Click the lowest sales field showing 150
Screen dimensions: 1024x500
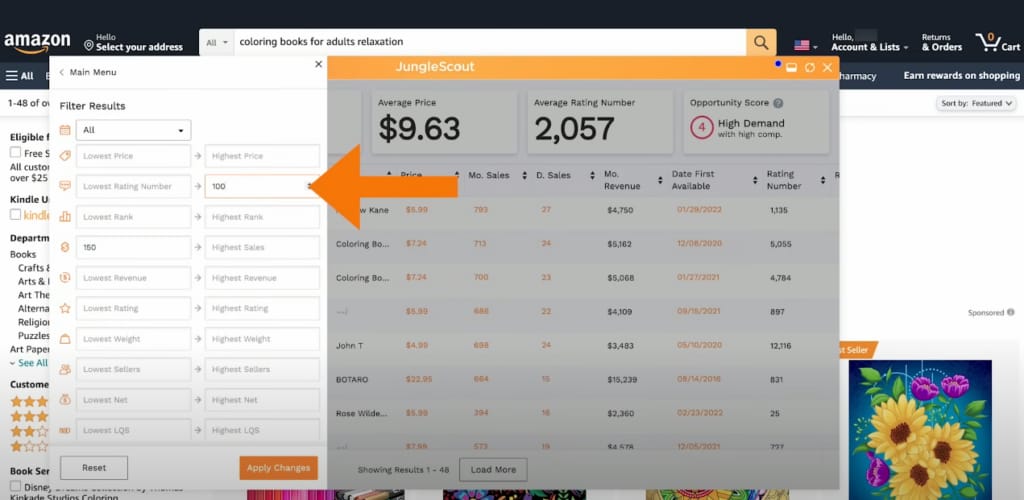133,247
